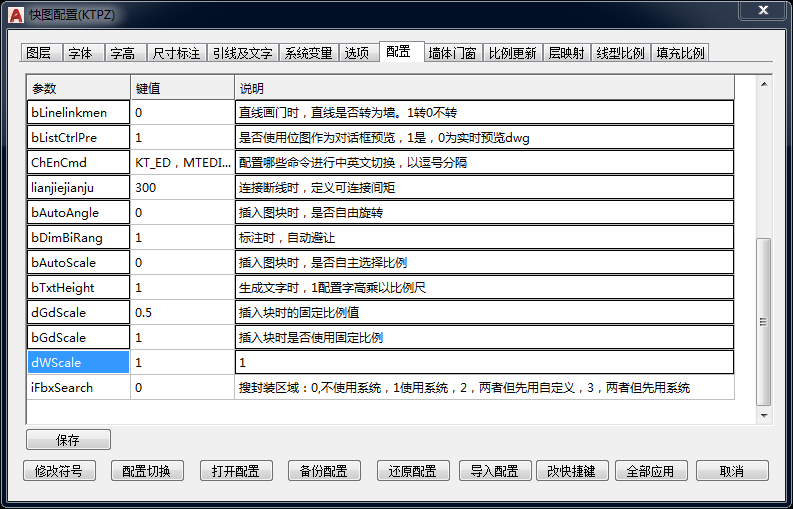This screenshot has height=509, width=793.
Task: Click the AutoCAD icon in title bar
Action: pyautogui.click(x=15, y=12)
